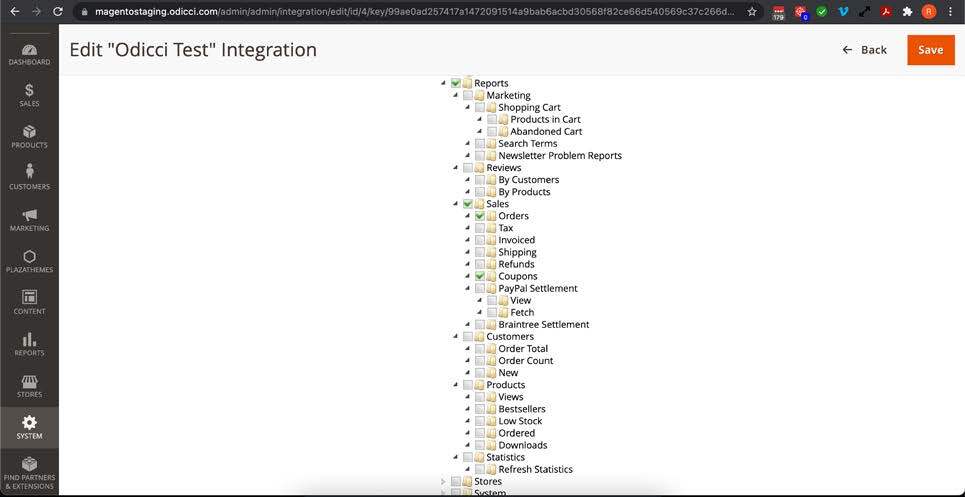Viewport: 965px width, 497px height.
Task: Uncheck the Coupons checkbox
Action: [480, 276]
